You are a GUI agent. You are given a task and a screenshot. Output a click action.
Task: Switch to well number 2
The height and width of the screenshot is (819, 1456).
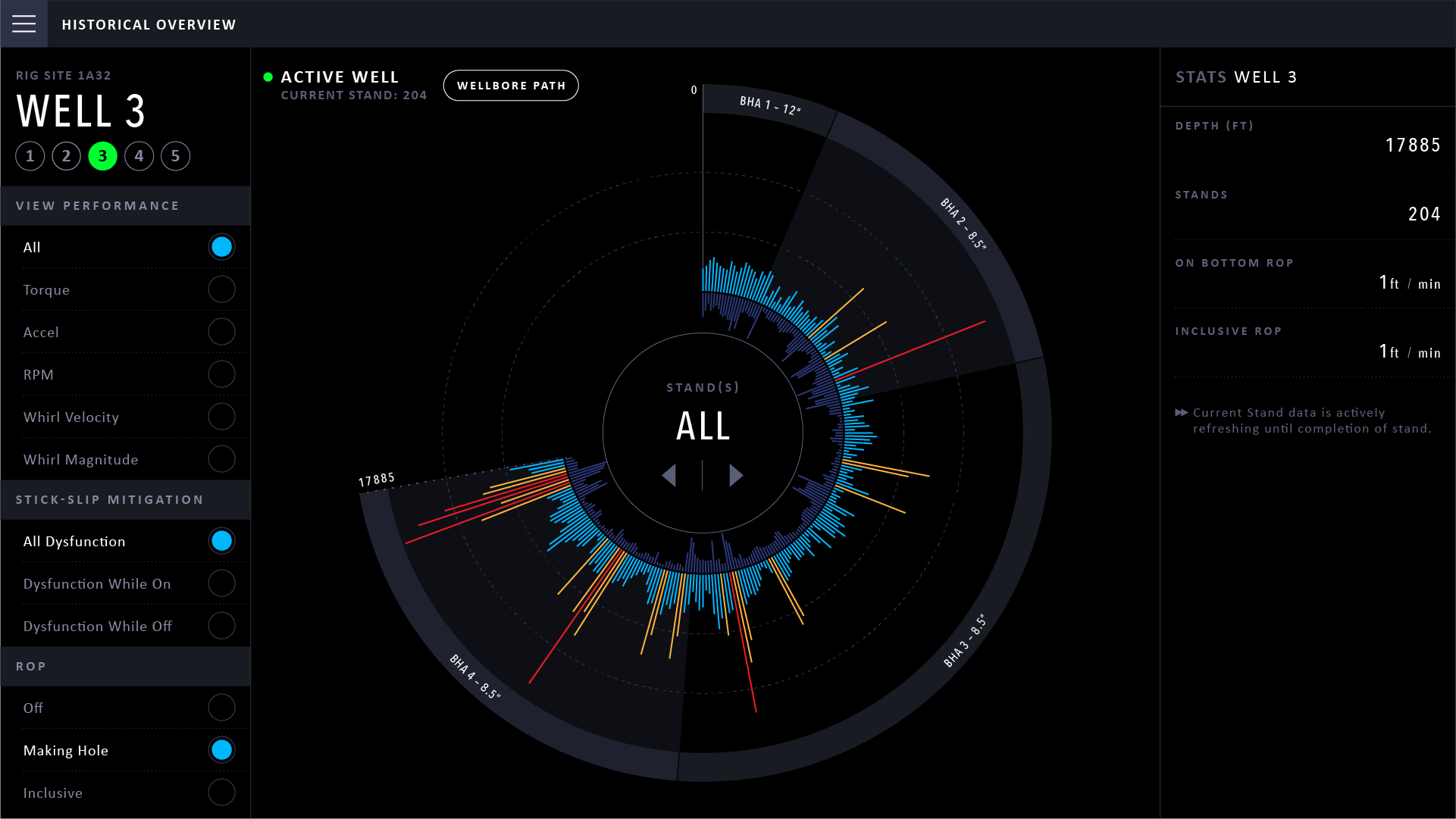point(67,156)
